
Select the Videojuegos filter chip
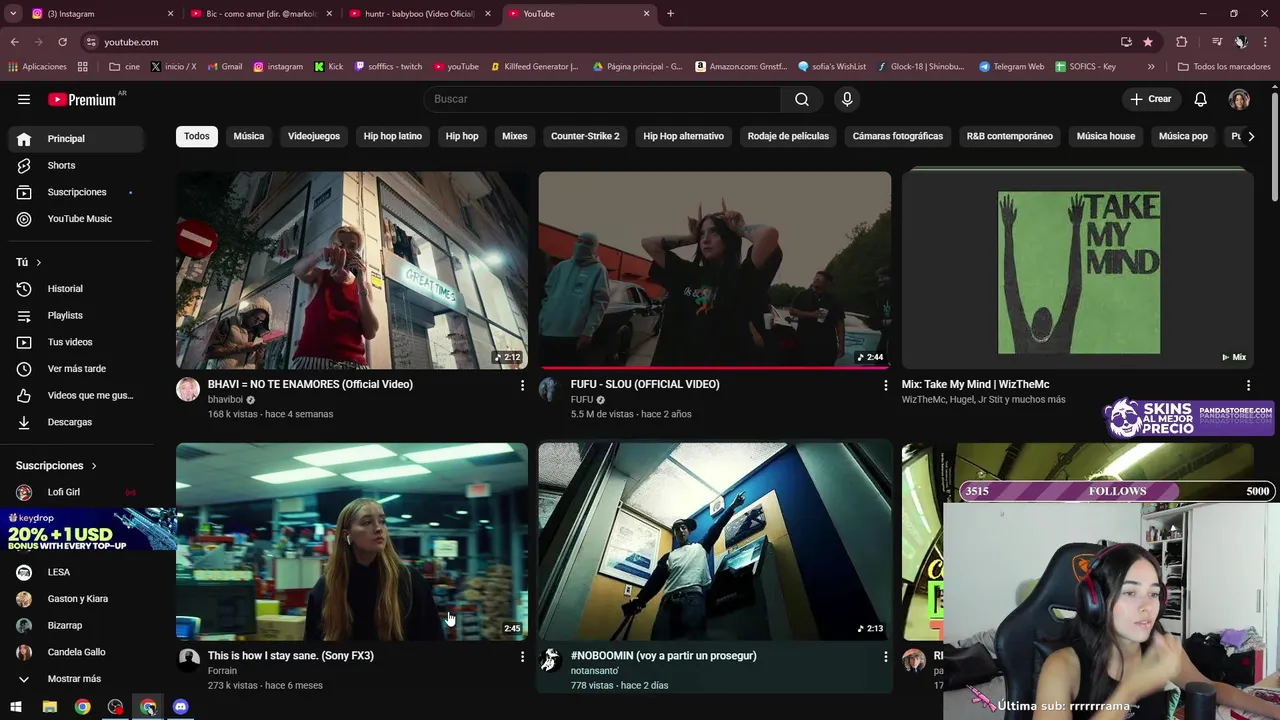coord(314,136)
